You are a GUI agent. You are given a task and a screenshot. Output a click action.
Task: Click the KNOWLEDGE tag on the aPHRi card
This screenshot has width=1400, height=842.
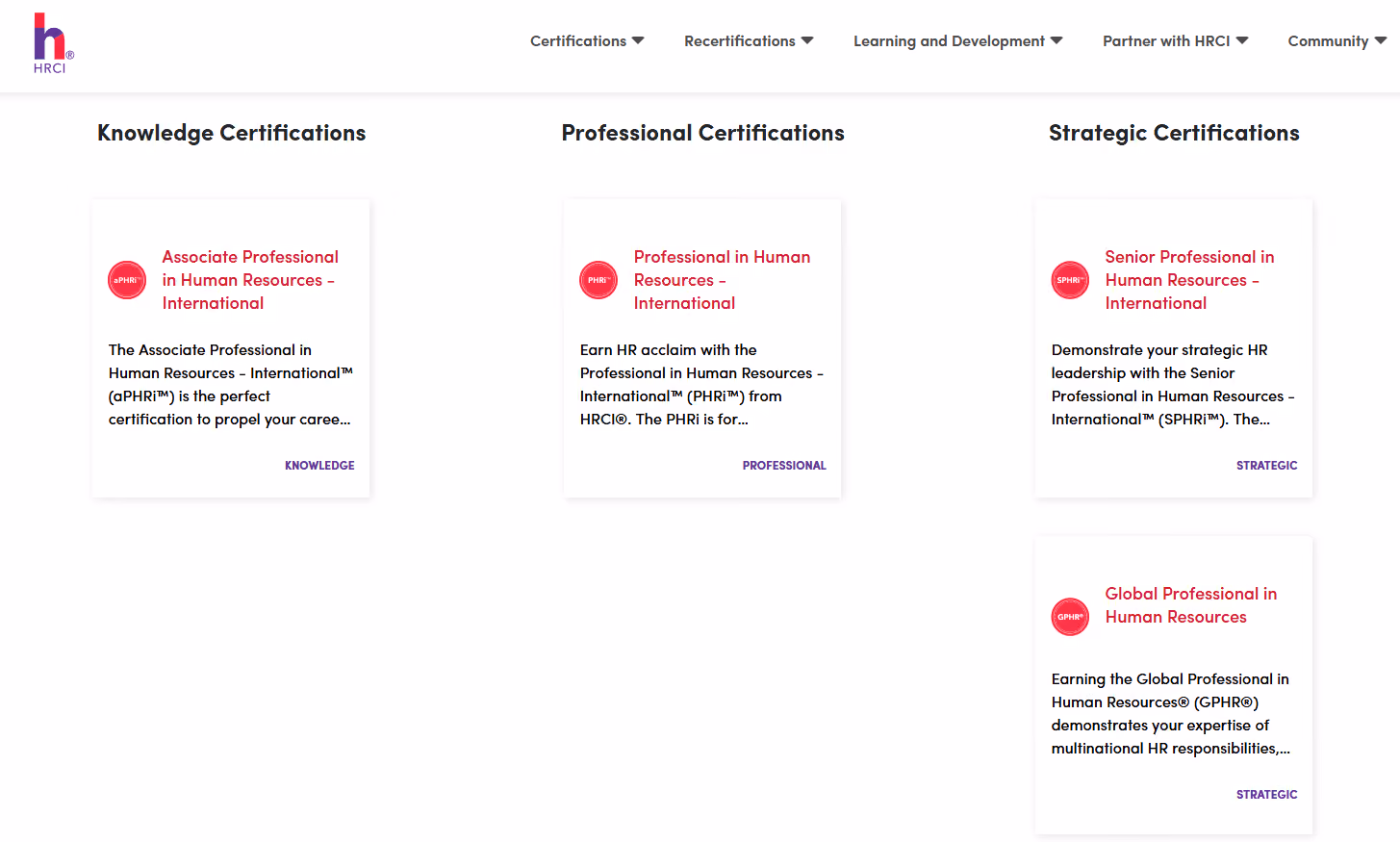point(319,466)
